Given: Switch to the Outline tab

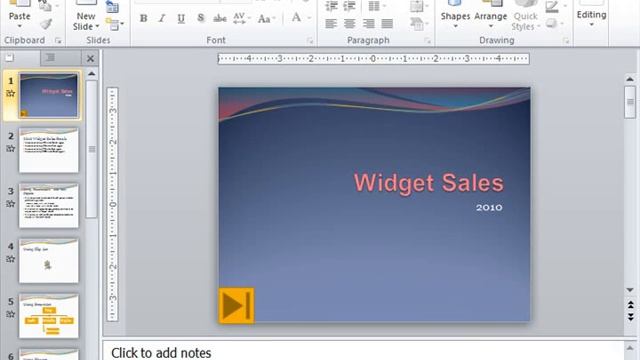Looking at the screenshot, I should coord(50,58).
